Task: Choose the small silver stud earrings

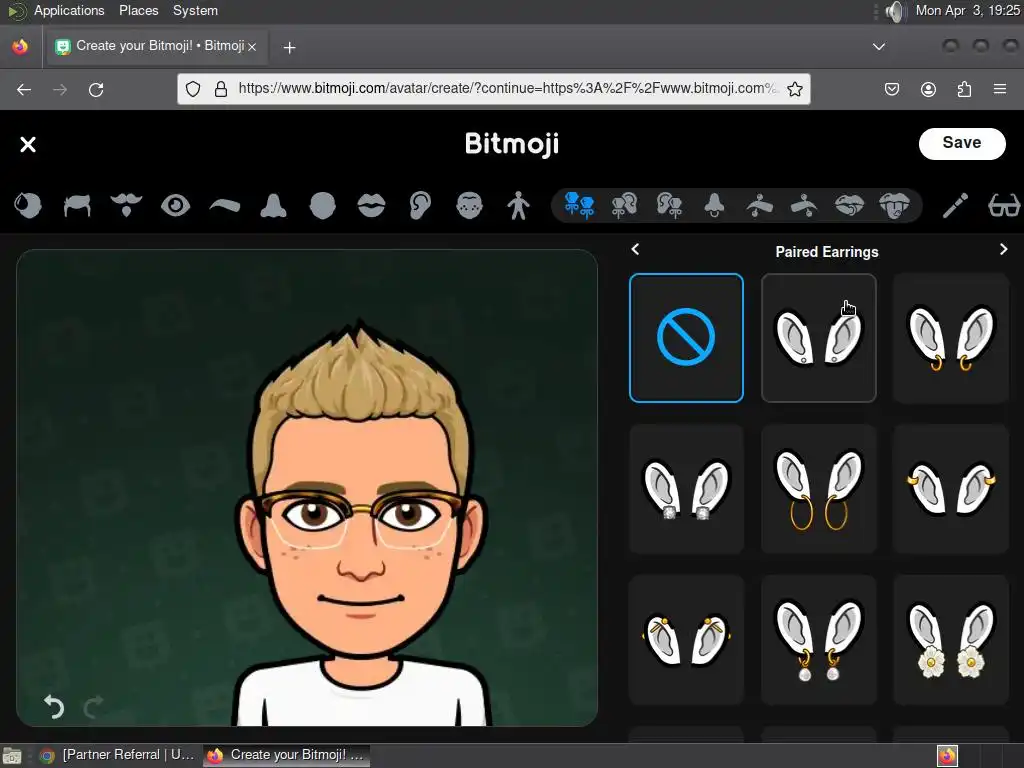Action: [x=819, y=338]
